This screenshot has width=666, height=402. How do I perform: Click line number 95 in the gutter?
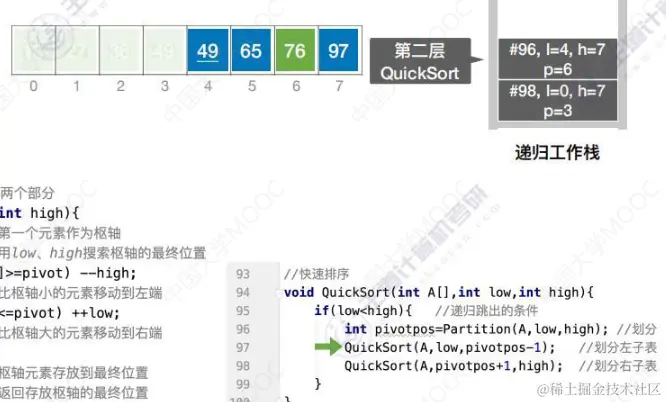click(x=243, y=311)
